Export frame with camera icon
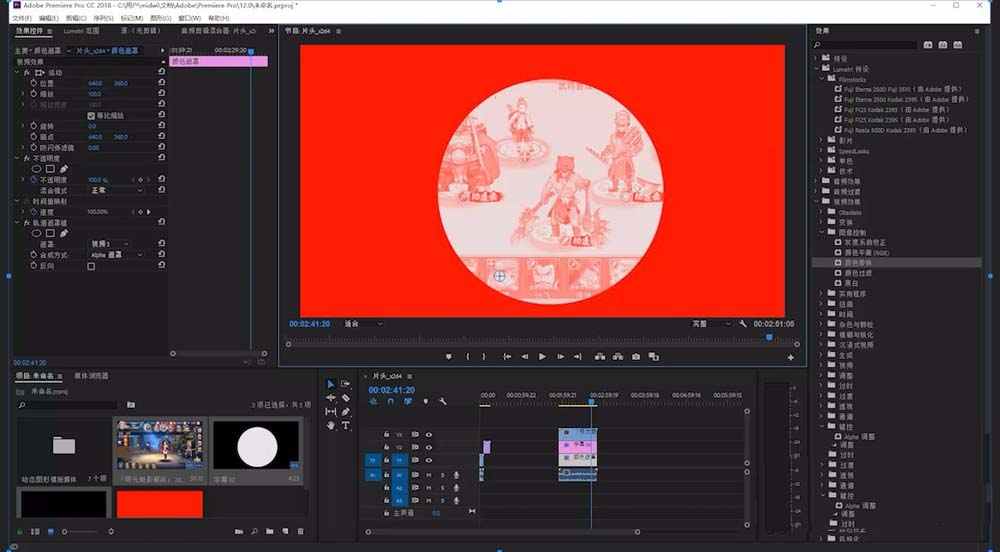1000x552 pixels. pyautogui.click(x=636, y=357)
